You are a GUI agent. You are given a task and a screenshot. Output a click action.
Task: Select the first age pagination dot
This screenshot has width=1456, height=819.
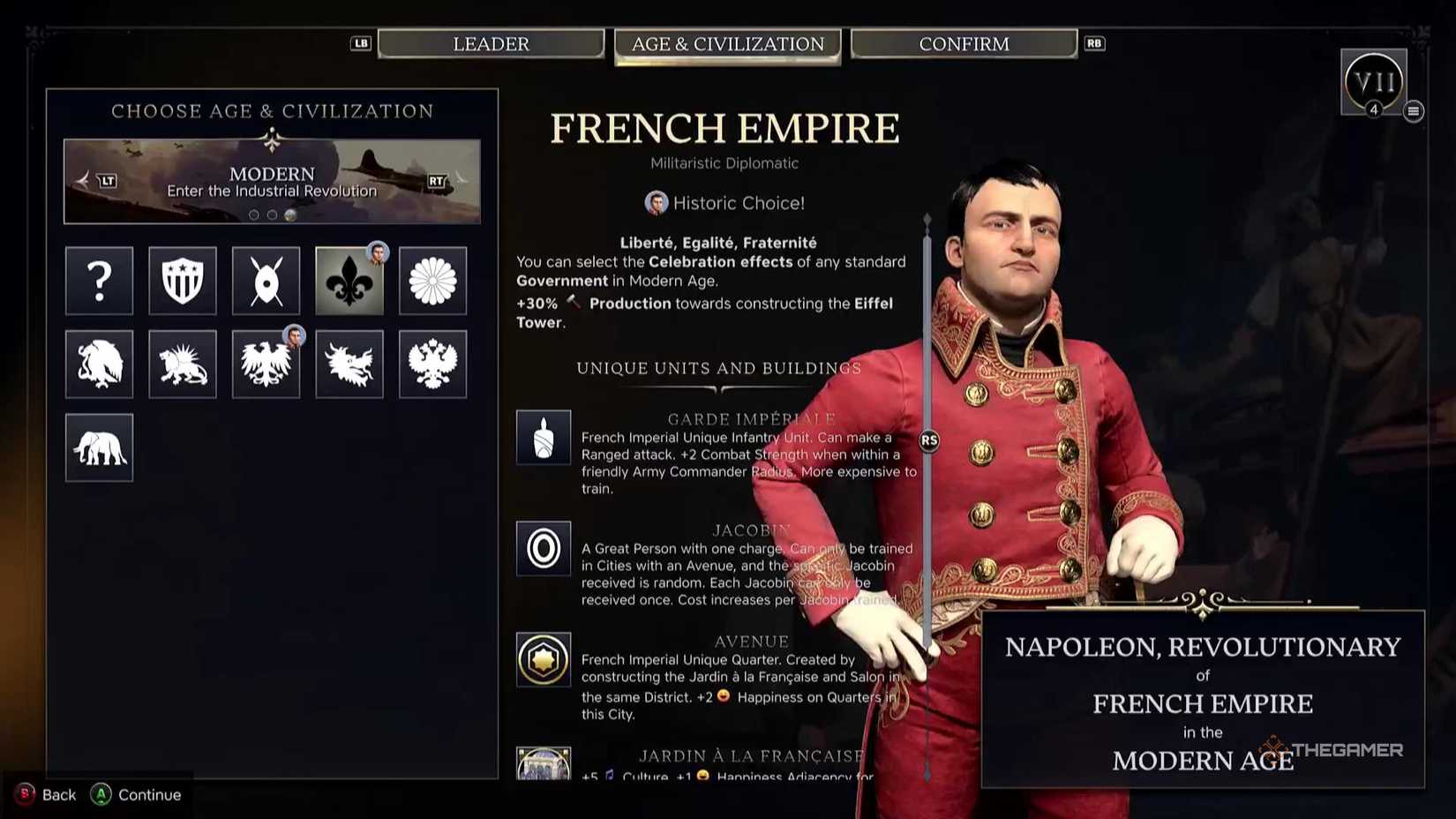click(254, 214)
